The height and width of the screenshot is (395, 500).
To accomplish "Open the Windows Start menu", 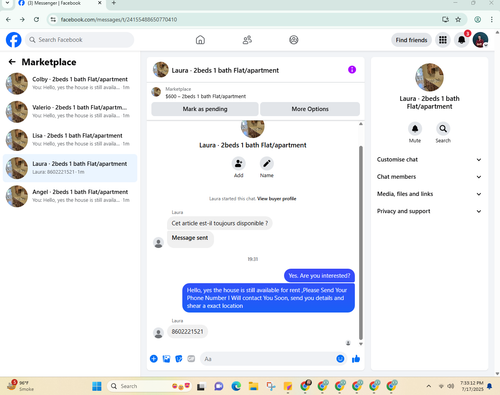I will click(97, 386).
